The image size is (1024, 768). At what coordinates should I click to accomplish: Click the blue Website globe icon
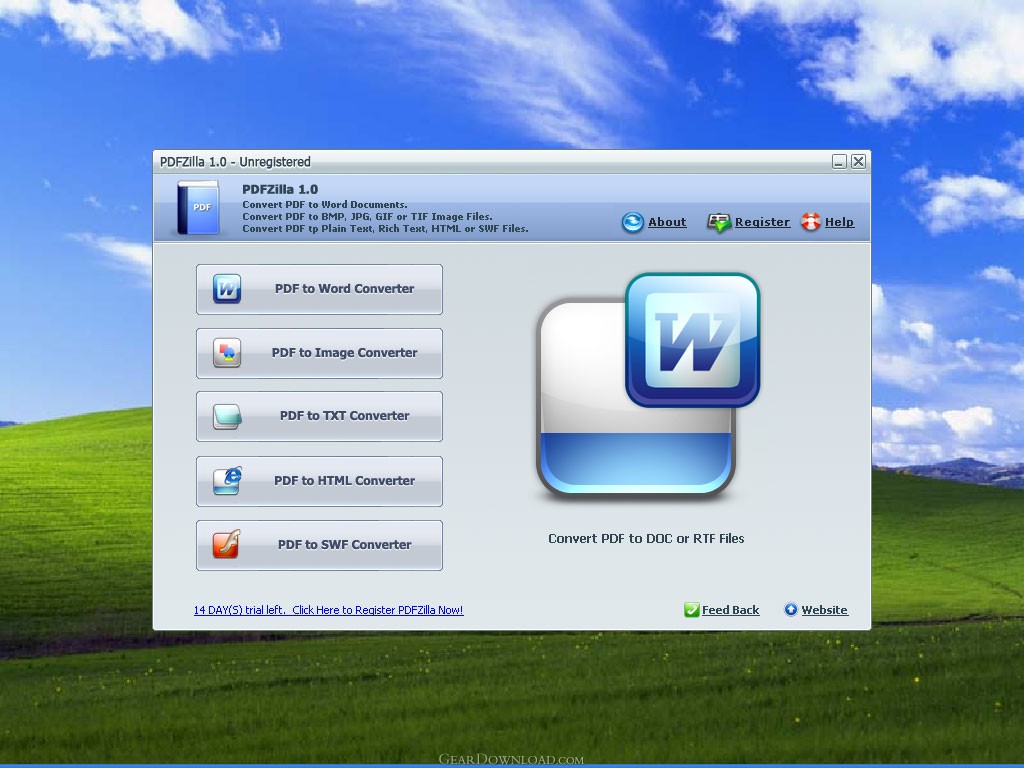(x=791, y=610)
